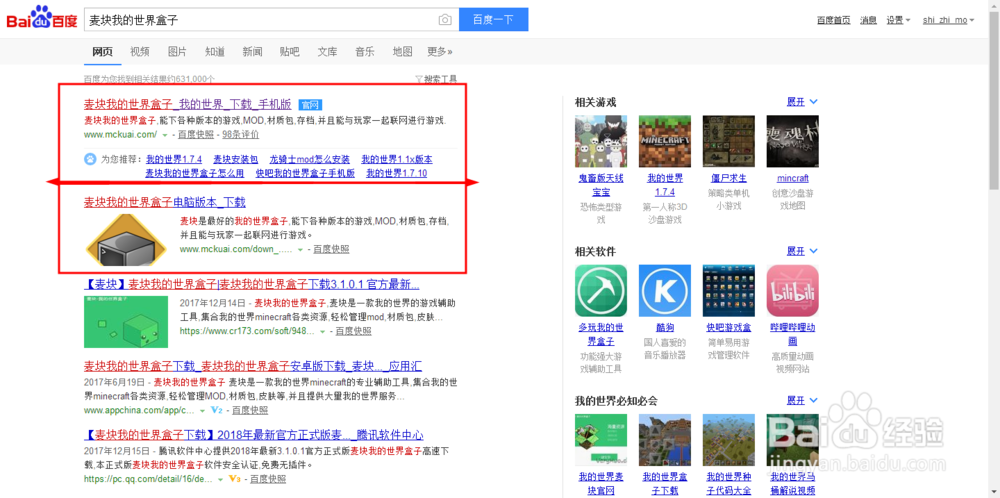Expand 我的世界必知必会 section with 展开

802,401
